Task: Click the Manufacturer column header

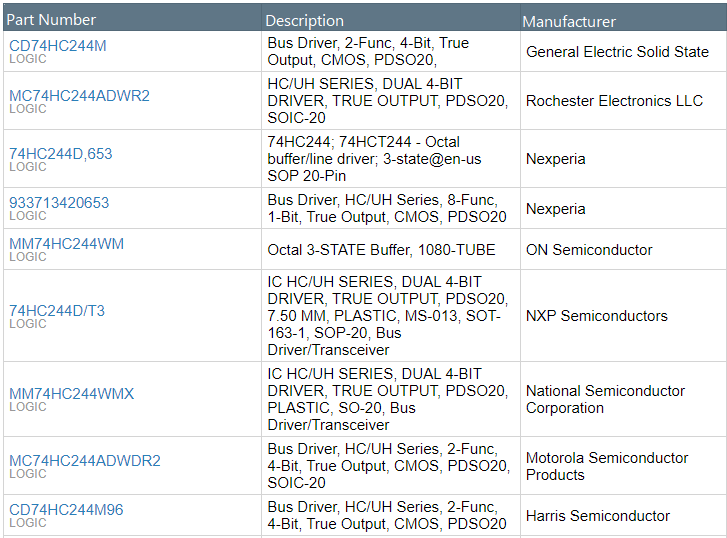Action: click(569, 21)
